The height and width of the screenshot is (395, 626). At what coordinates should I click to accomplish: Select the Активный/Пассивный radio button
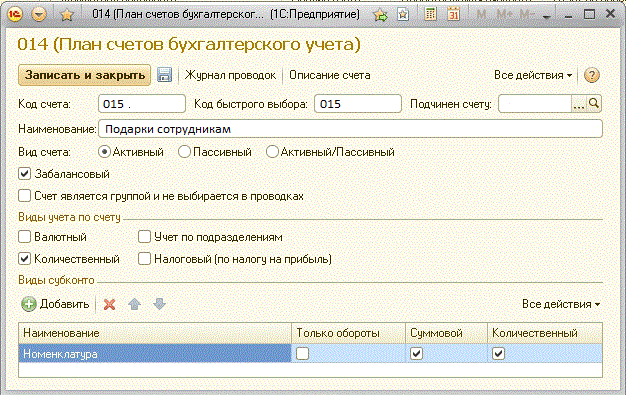[272, 152]
